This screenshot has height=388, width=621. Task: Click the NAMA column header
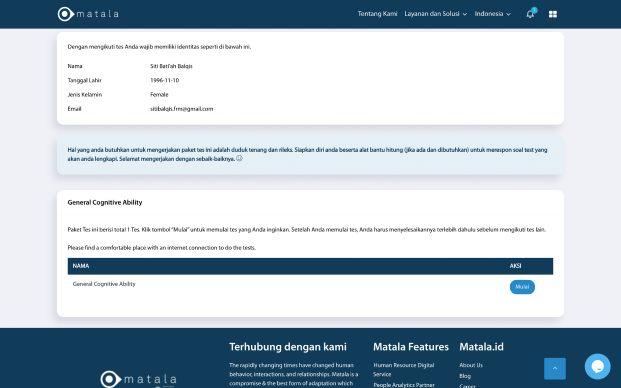(81, 266)
